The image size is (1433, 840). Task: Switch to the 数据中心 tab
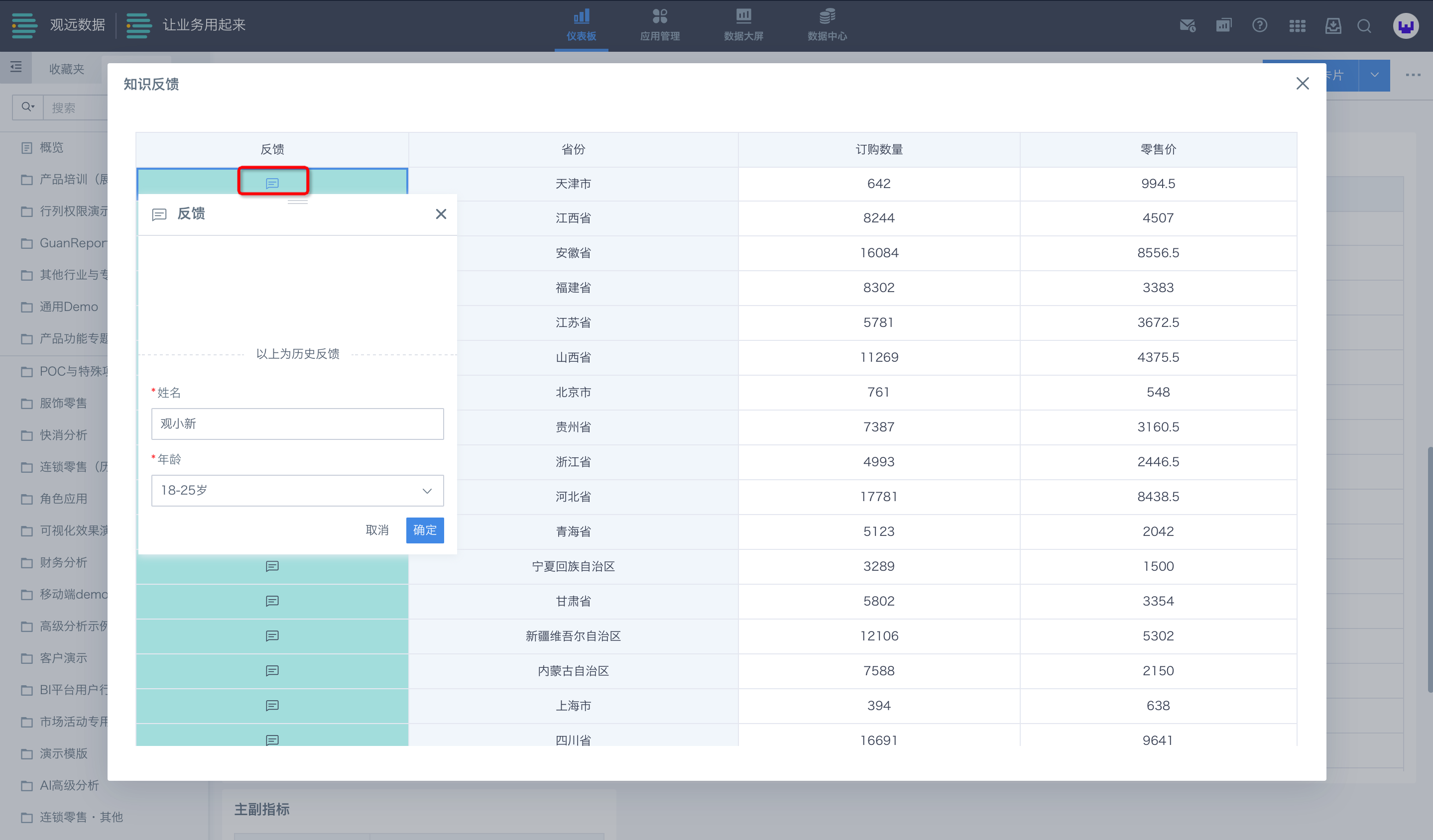(827, 25)
